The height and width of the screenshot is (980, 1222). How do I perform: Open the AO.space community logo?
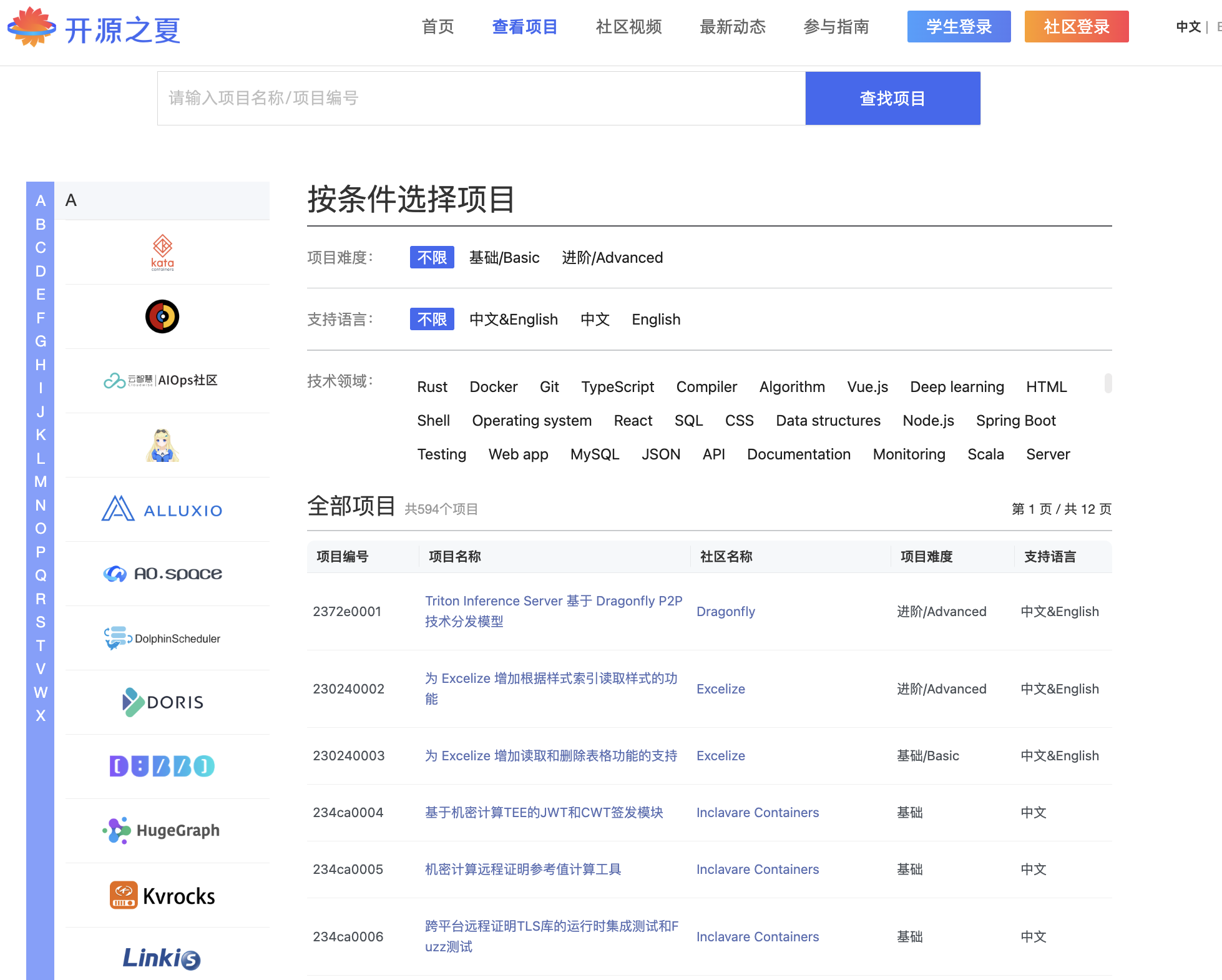click(162, 574)
